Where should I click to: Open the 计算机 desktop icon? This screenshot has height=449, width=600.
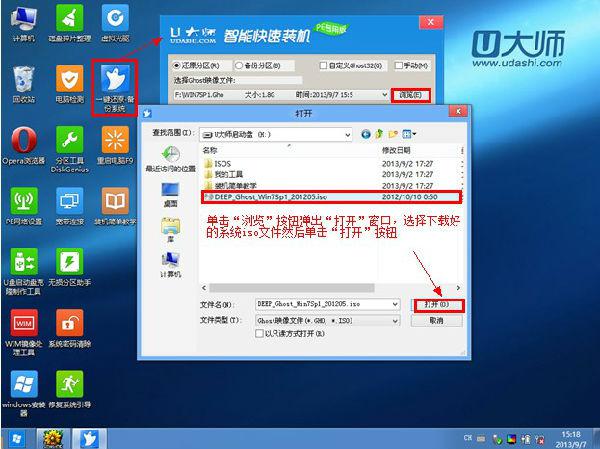click(x=24, y=24)
